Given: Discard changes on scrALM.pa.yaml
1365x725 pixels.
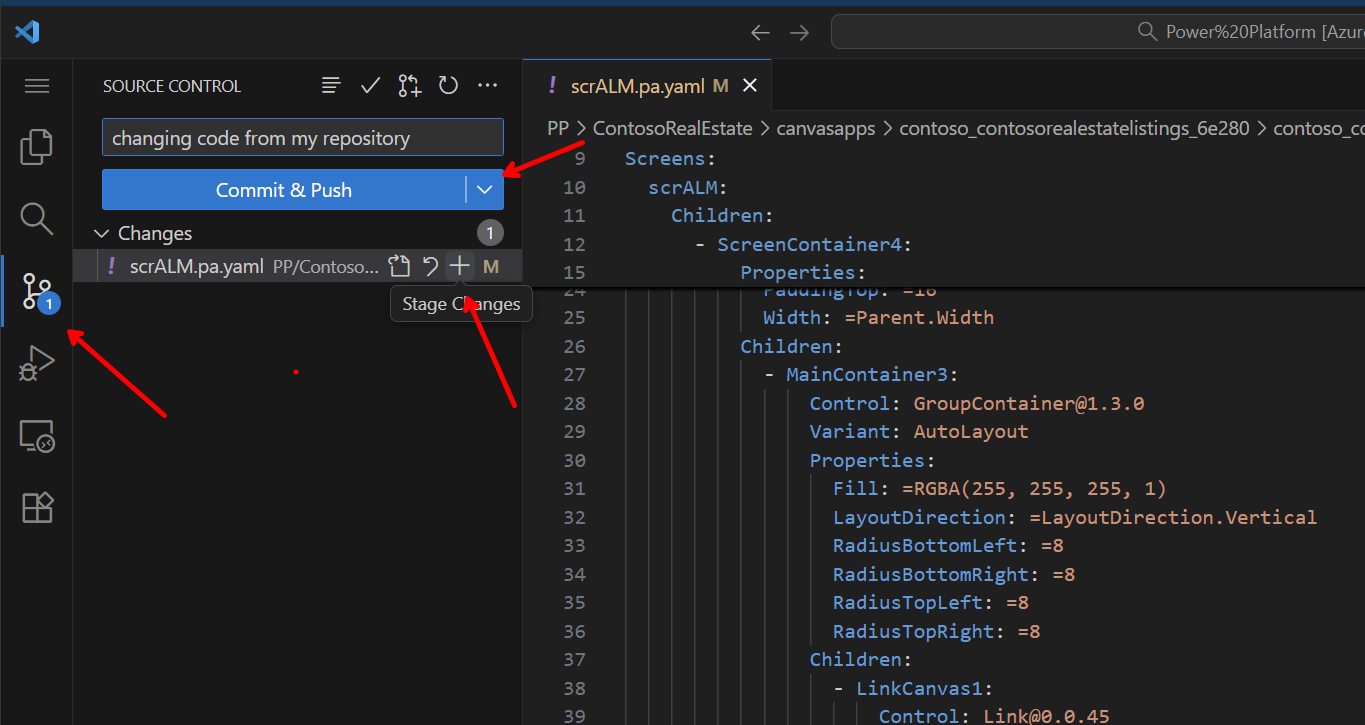Looking at the screenshot, I should coord(429,266).
